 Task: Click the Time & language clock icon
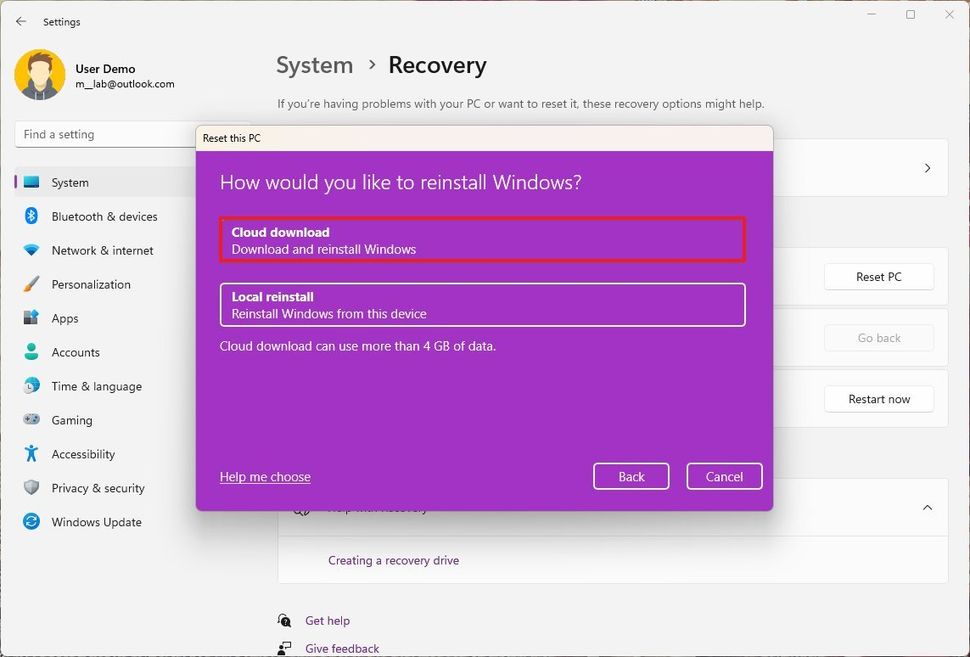coord(31,386)
